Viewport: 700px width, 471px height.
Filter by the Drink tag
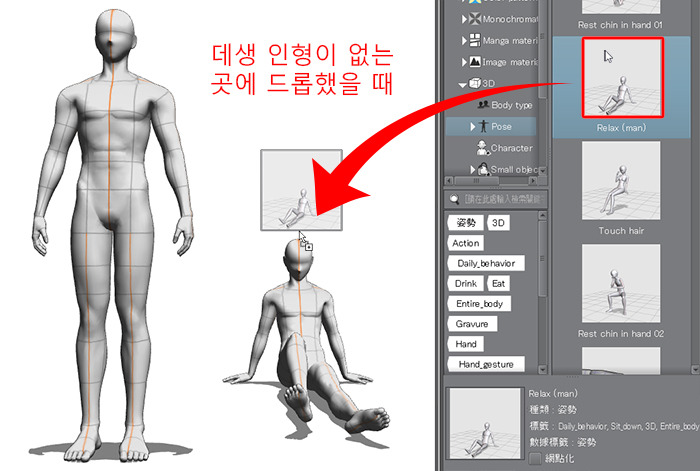tap(466, 283)
